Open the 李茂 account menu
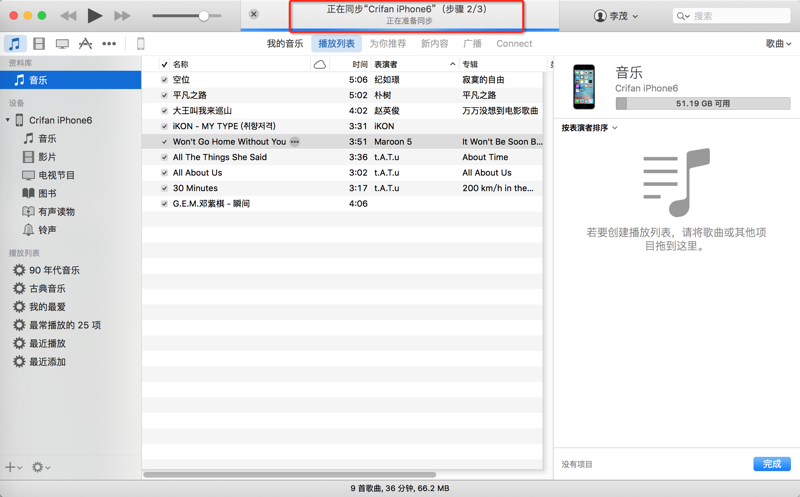The height and width of the screenshot is (497, 800). [x=616, y=16]
